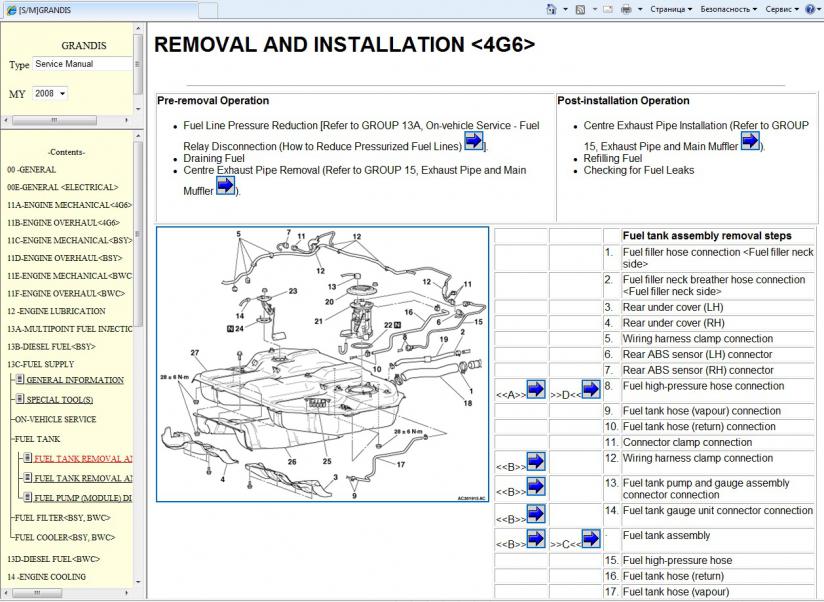Click the fuel tank exploded diagram image
This screenshot has height=602, width=824.
pyautogui.click(x=323, y=364)
